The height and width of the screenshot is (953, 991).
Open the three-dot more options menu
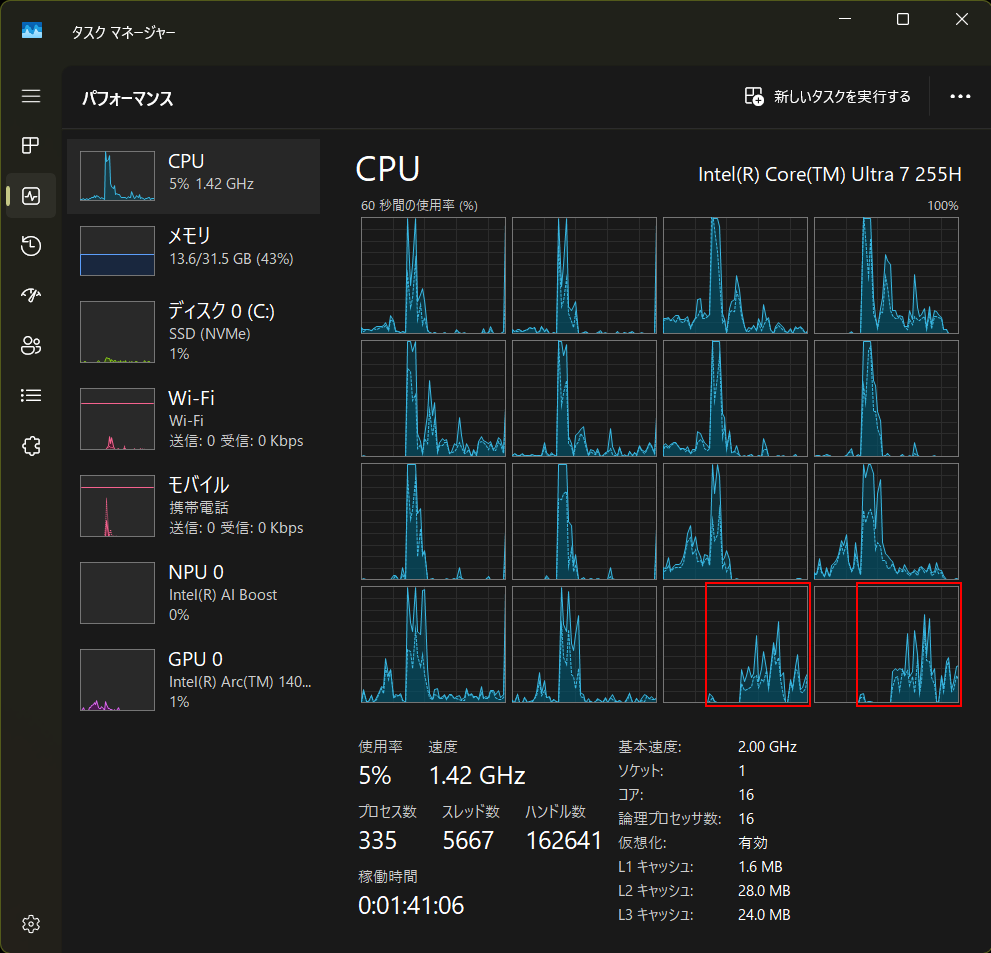[960, 97]
